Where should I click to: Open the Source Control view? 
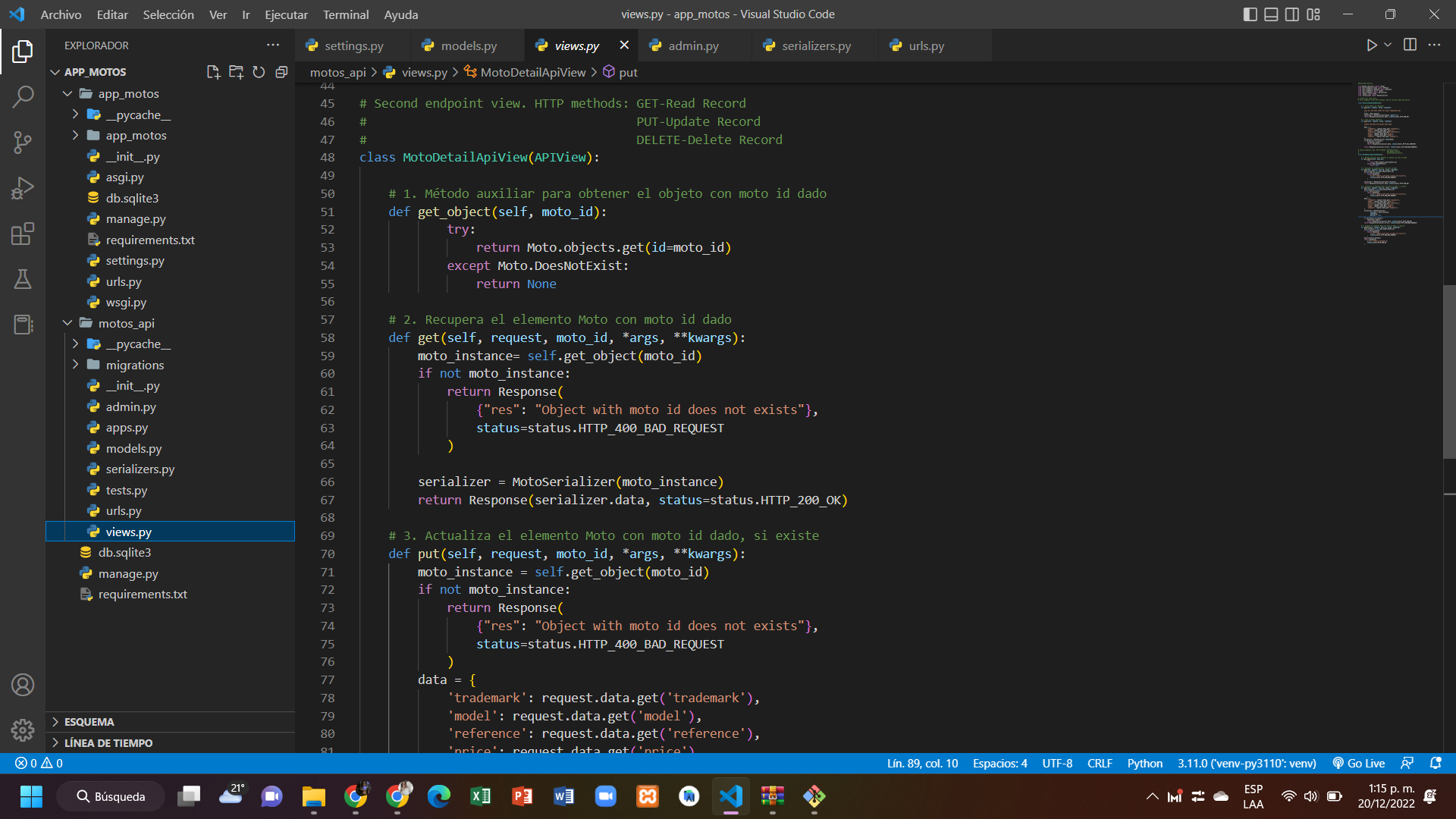tap(23, 142)
